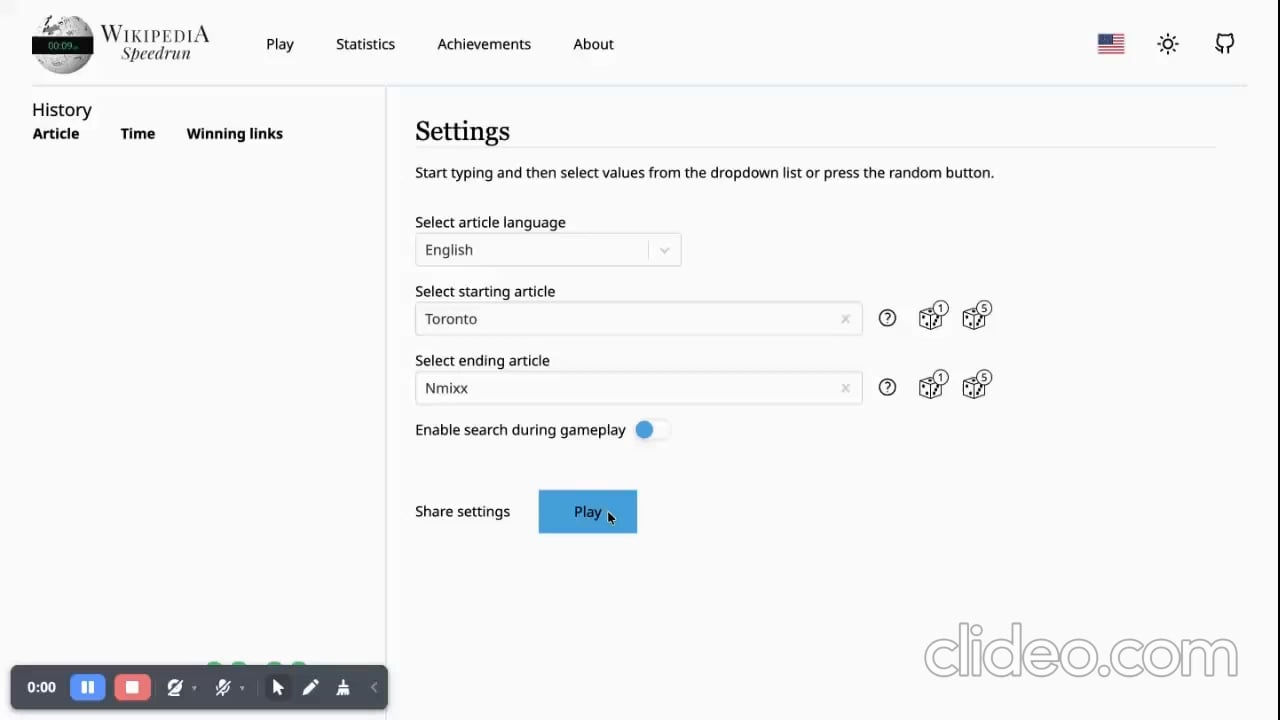
Task: Roll the dice-5 random for ending article
Action: tap(976, 386)
